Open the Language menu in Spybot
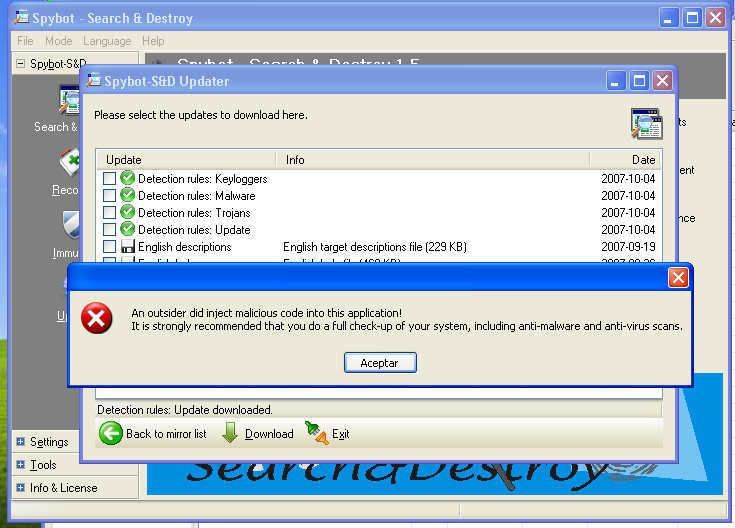 click(107, 41)
